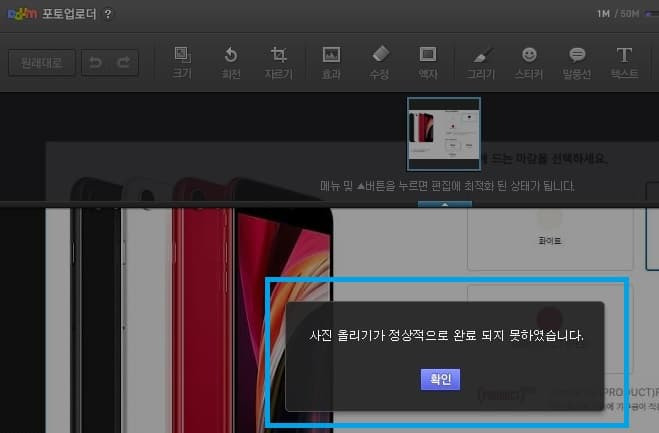
Task: Collapse the thumbnail panel with the up-arrow handle
Action: click(x=445, y=204)
